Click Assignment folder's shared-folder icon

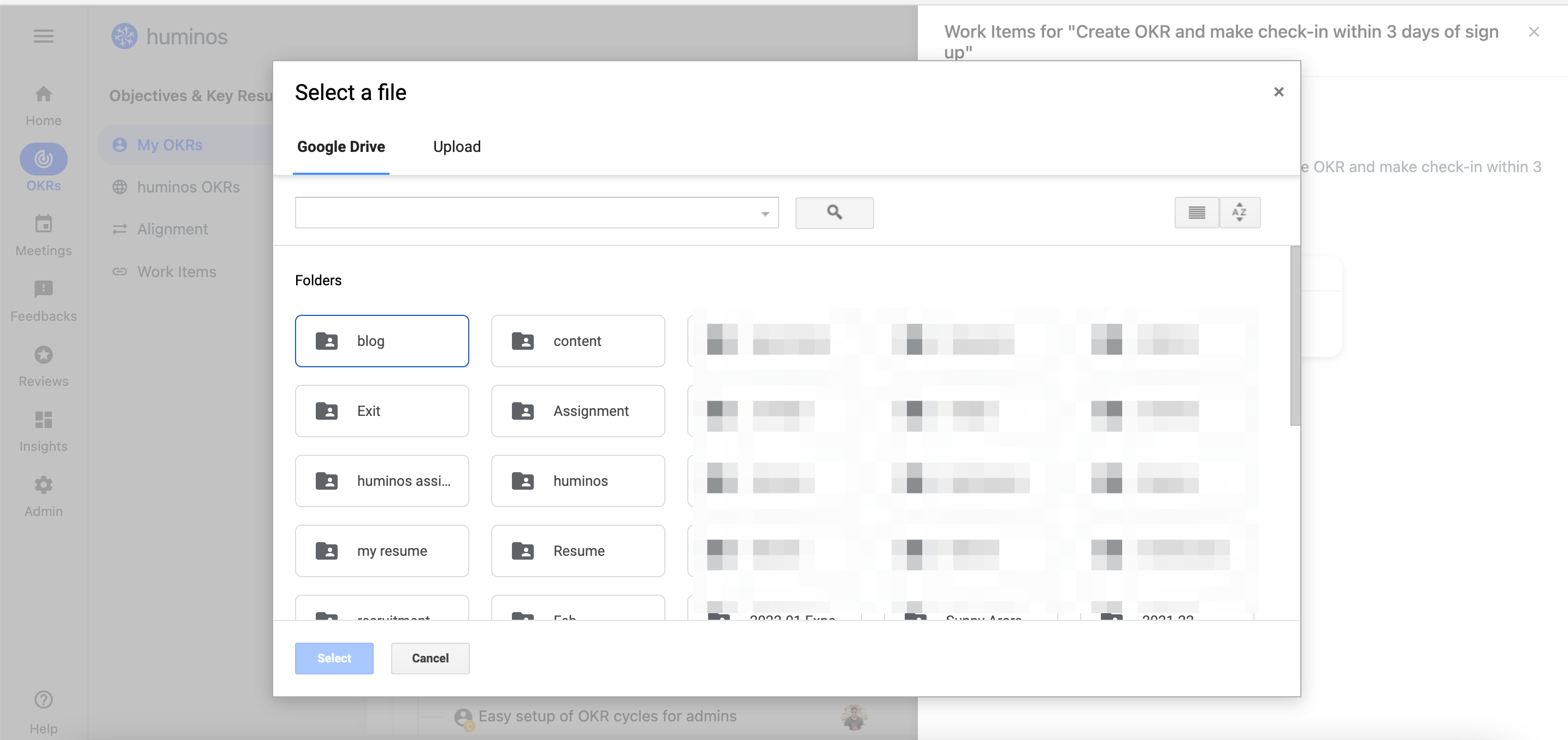[522, 411]
